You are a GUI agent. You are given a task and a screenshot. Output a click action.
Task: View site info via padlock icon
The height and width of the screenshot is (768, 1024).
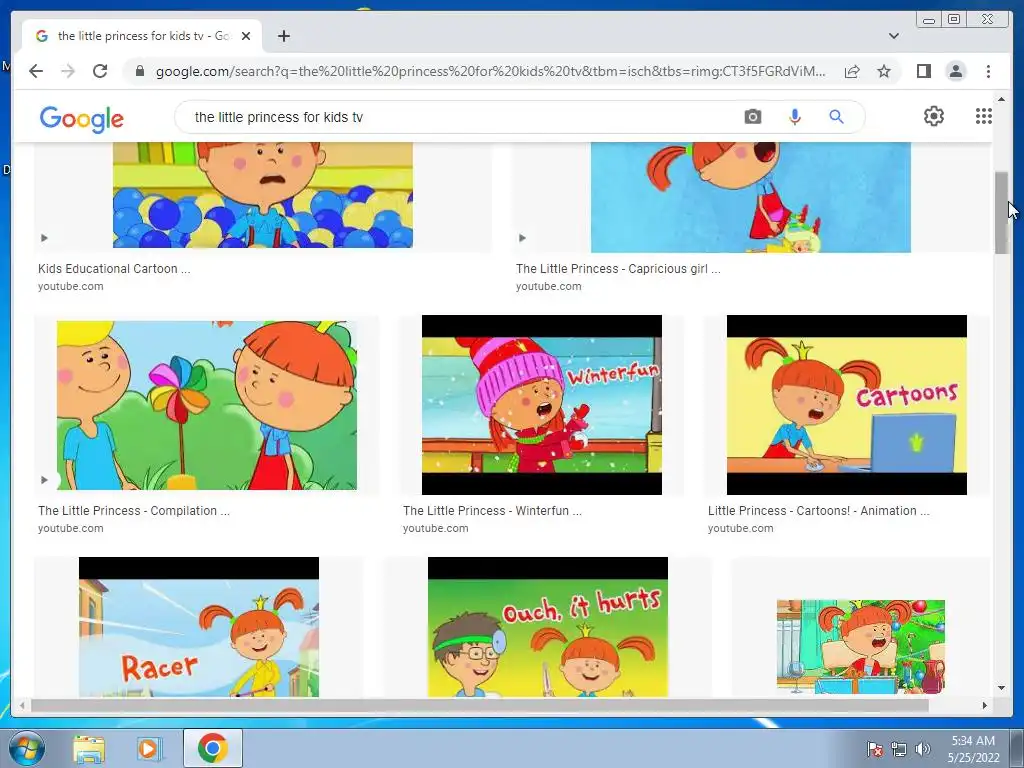click(139, 71)
